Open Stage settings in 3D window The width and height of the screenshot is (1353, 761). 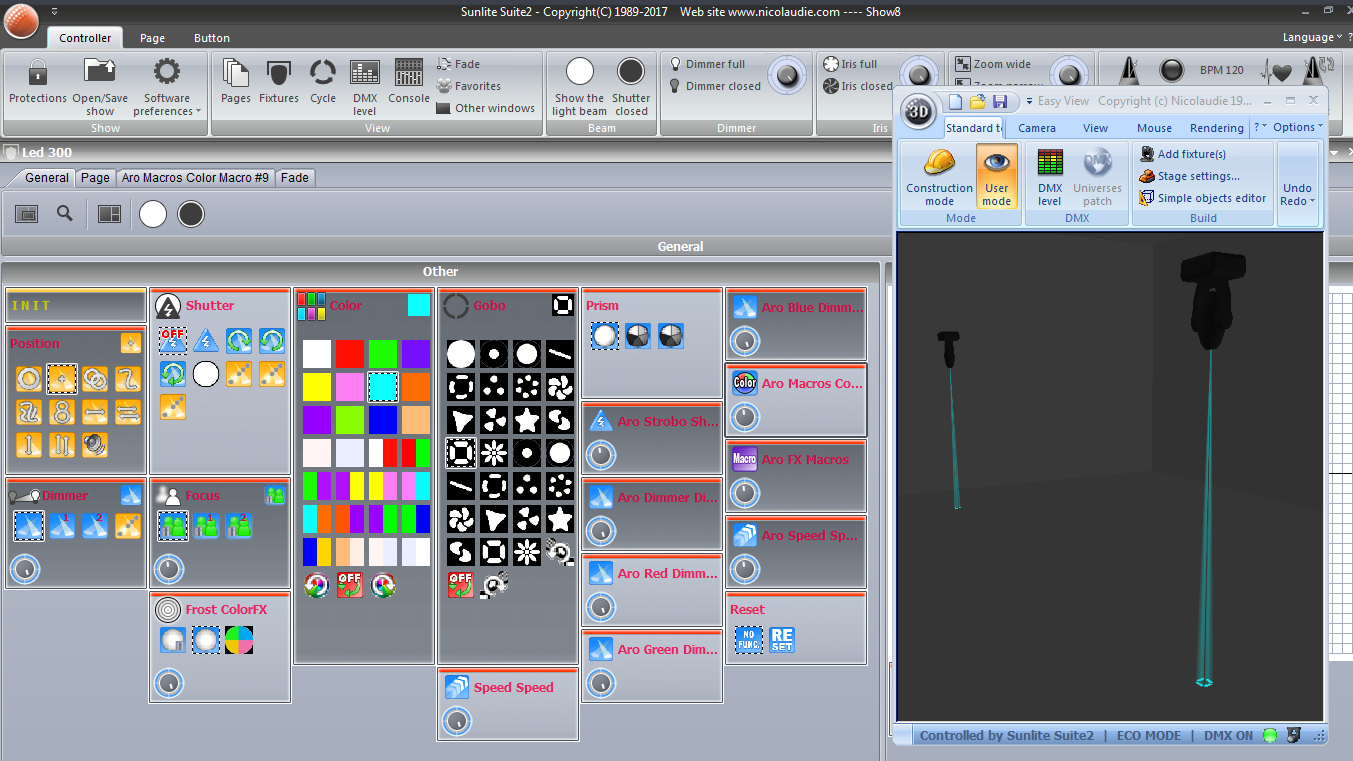1189,176
